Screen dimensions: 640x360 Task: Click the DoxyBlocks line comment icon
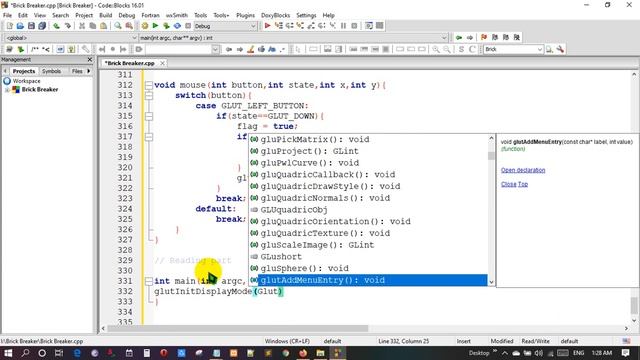pyautogui.click(x=46, y=49)
